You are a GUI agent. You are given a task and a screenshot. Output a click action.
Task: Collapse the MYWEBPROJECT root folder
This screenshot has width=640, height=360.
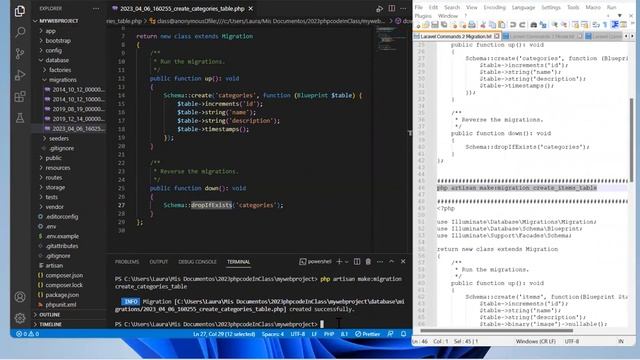(69, 21)
